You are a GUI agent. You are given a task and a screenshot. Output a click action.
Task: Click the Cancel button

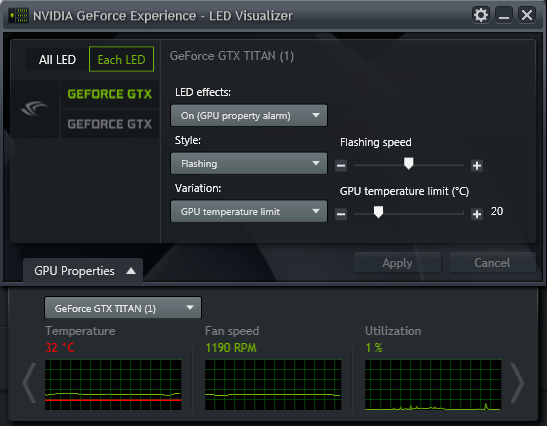click(492, 262)
